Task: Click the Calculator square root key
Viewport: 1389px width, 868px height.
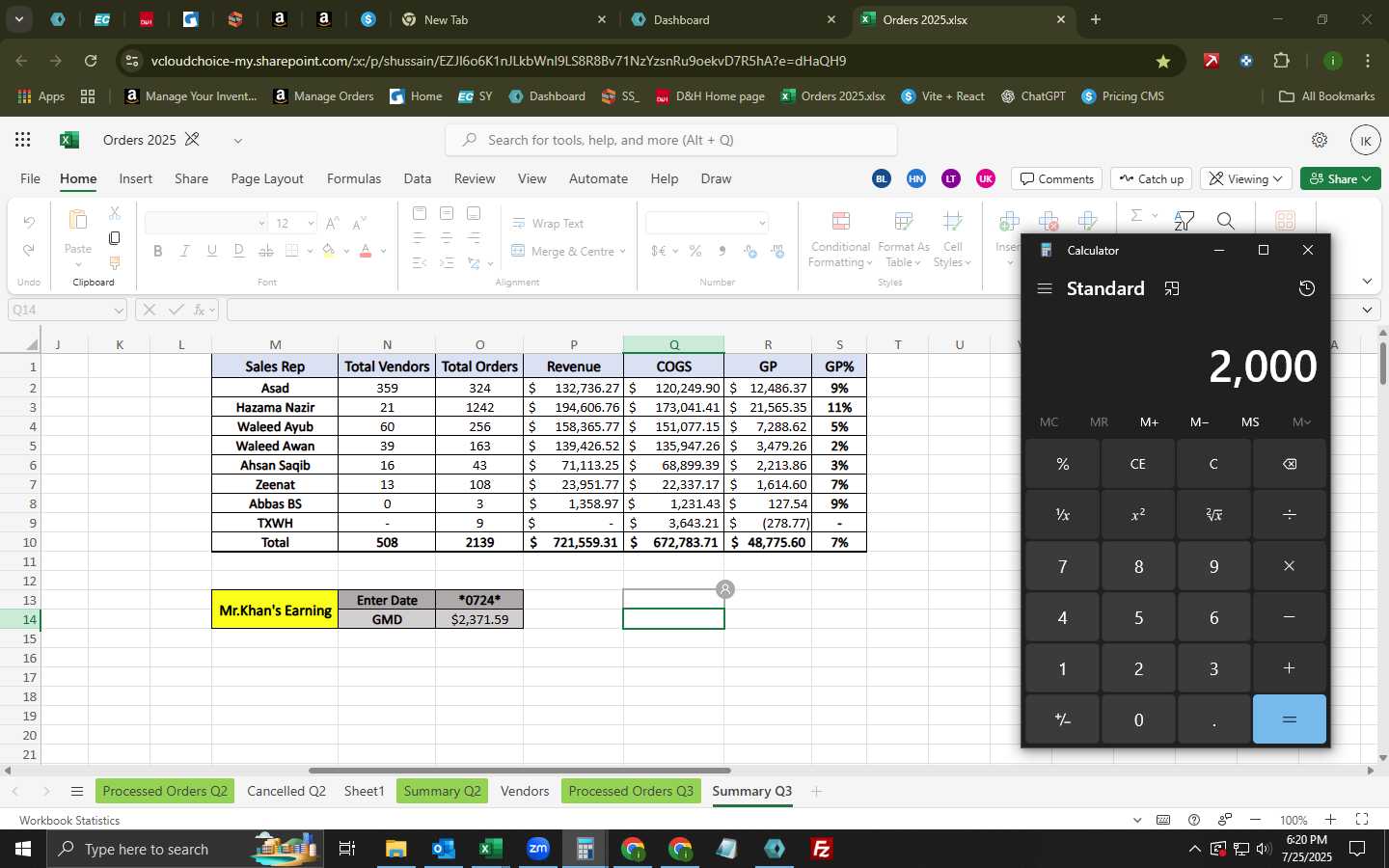Action: [x=1213, y=515]
